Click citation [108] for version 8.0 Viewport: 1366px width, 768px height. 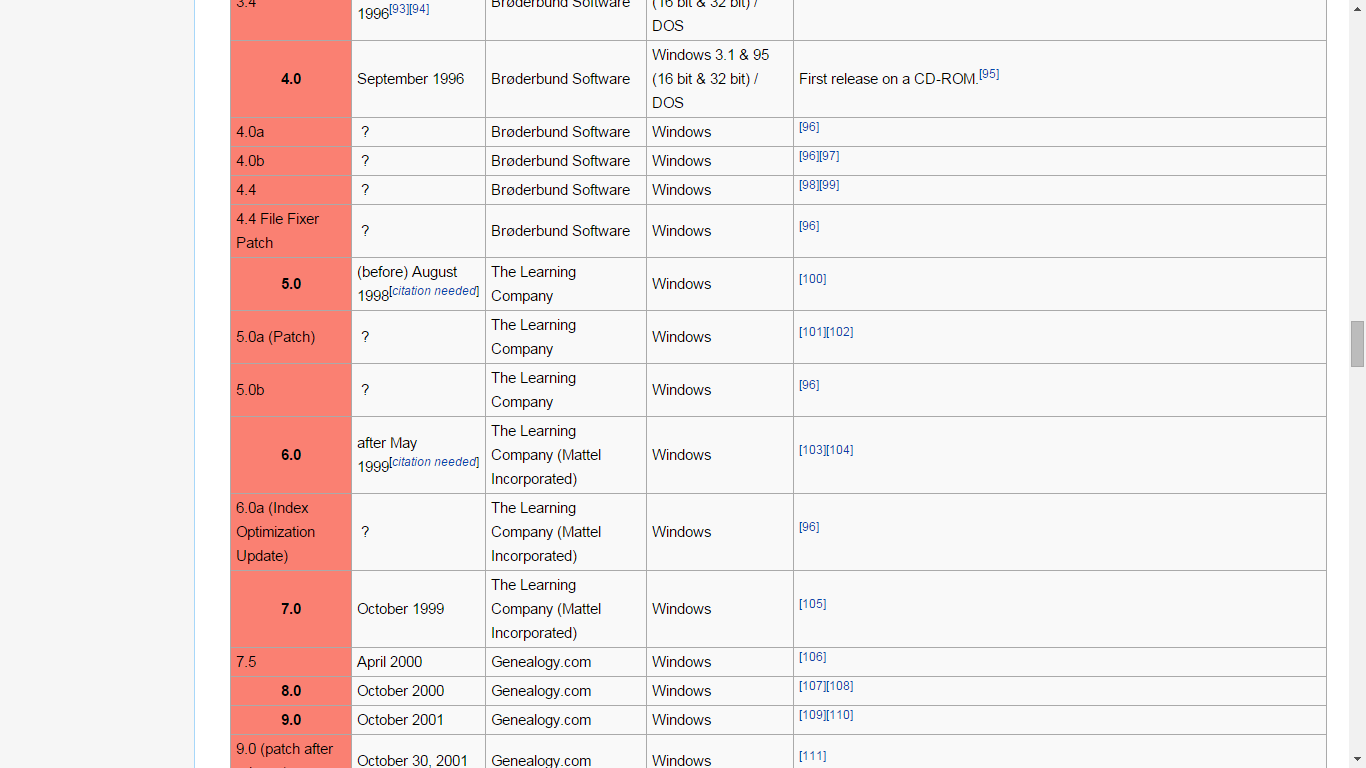pos(842,685)
